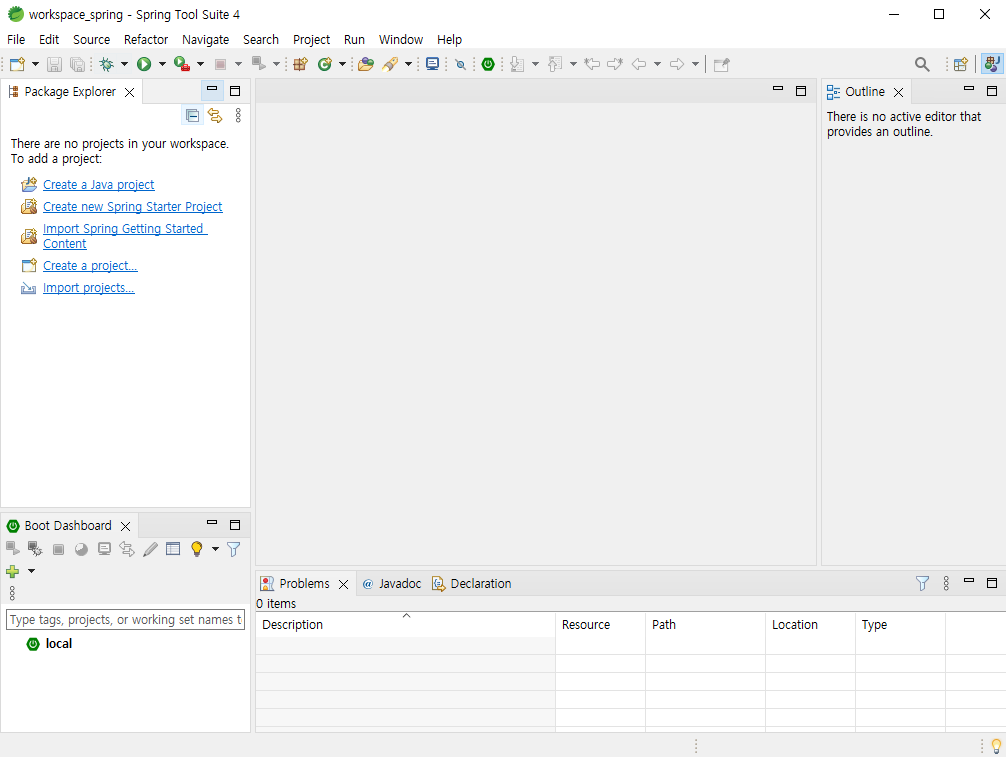1006x757 pixels.
Task: Click Create new Spring Starter Project link
Action: (132, 207)
